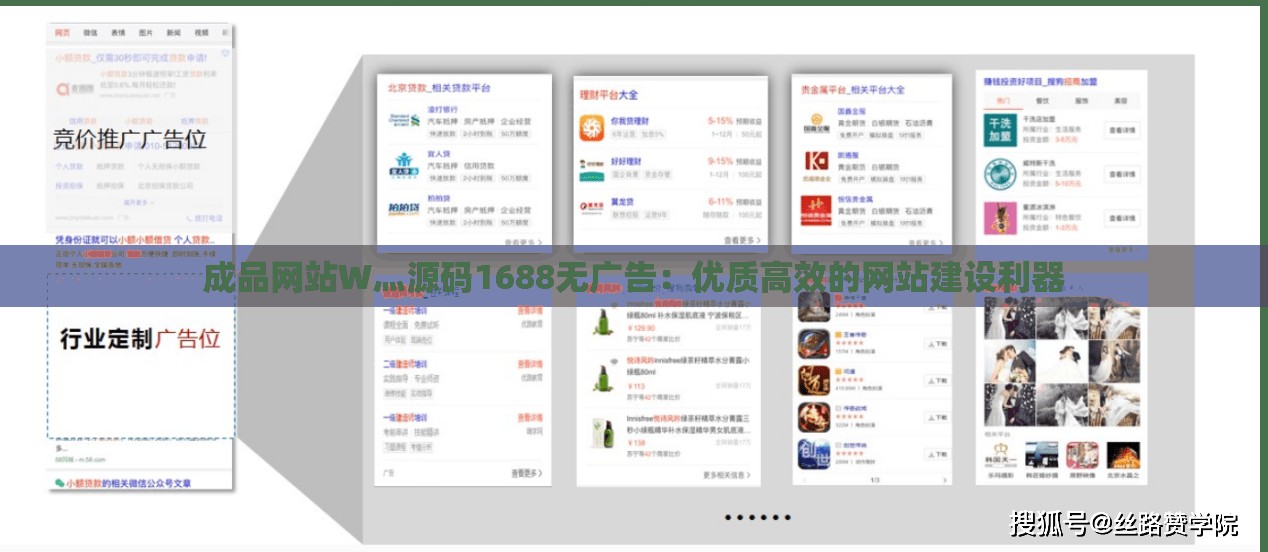Click 查看详情 for second franchise item
Screen dimensions: 1268x552
[1122, 174]
